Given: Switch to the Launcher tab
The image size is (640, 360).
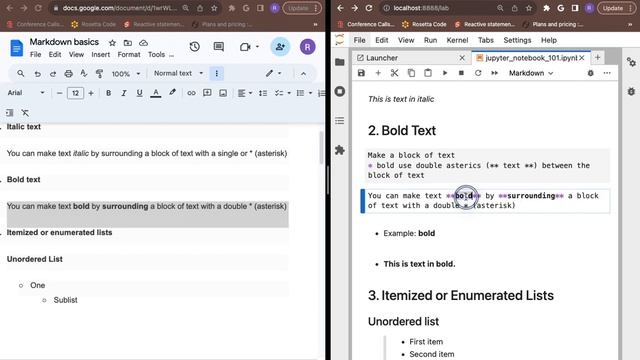Looking at the screenshot, I should pyautogui.click(x=411, y=58).
